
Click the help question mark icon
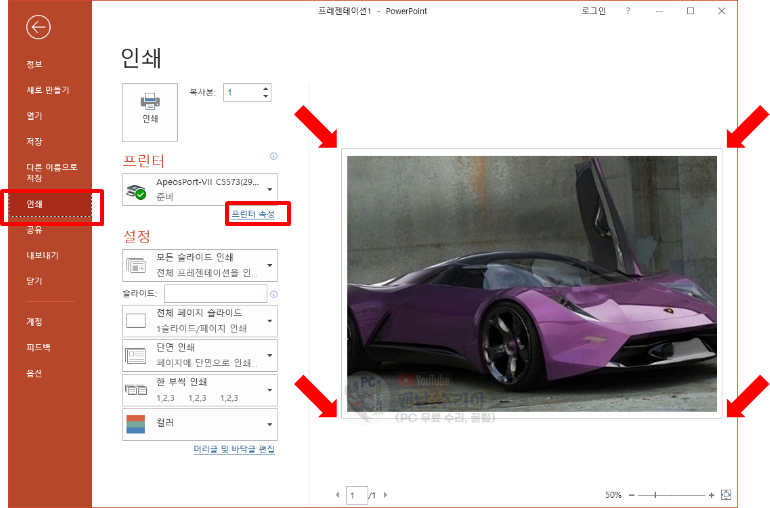pyautogui.click(x=628, y=11)
